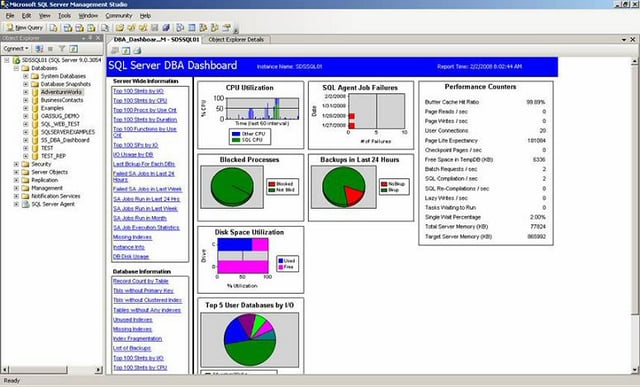Refresh the DBA Dashboard report
640x387 pixels.
(126, 51)
